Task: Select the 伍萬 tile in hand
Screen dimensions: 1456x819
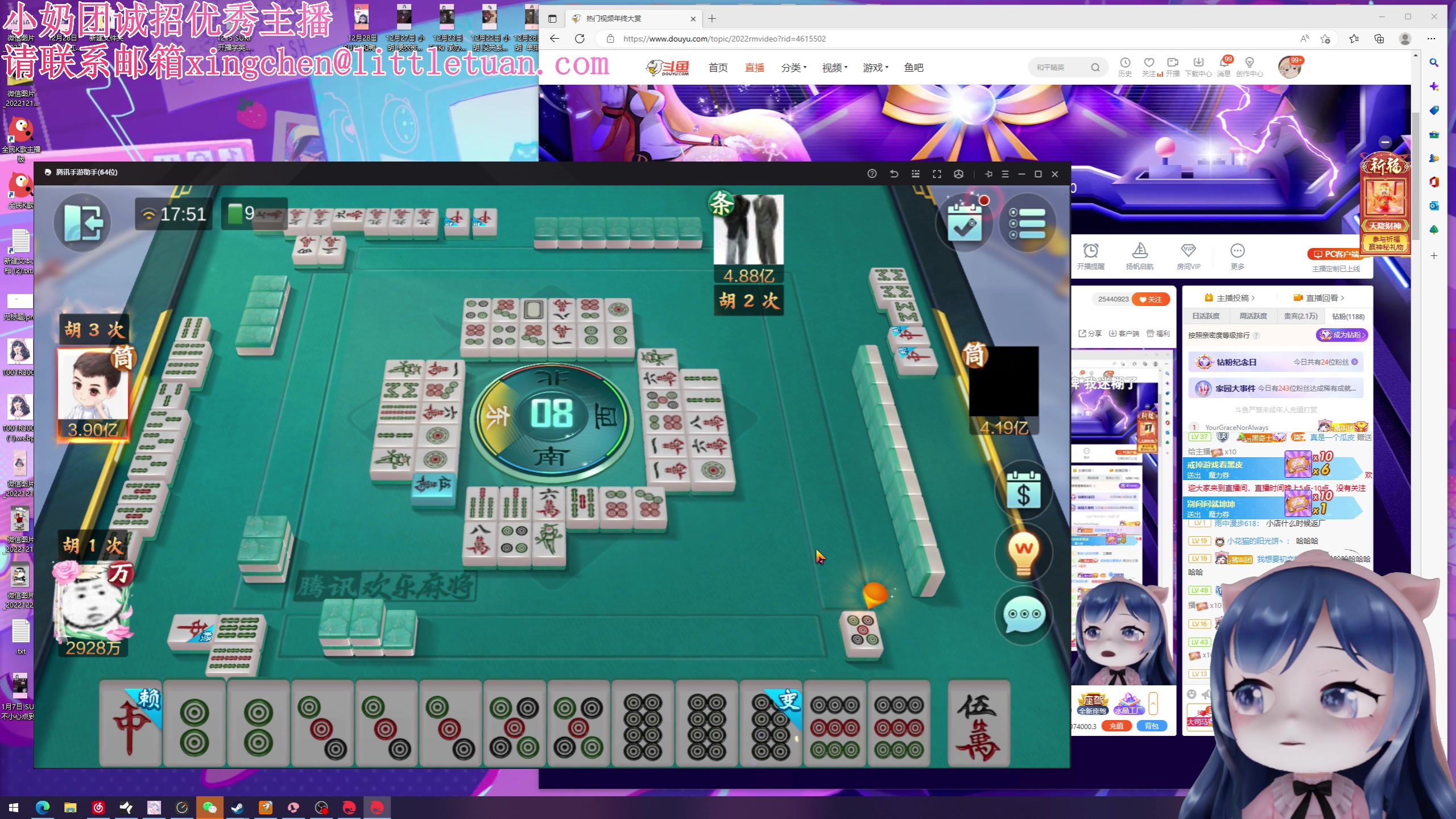Action: coord(978,723)
